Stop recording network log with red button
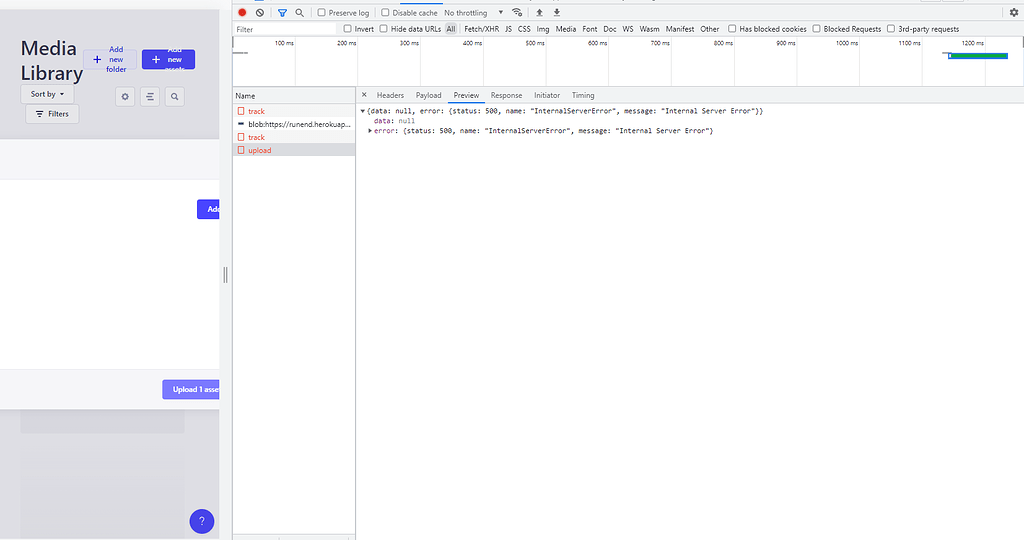The height and width of the screenshot is (540, 1024). (x=242, y=13)
